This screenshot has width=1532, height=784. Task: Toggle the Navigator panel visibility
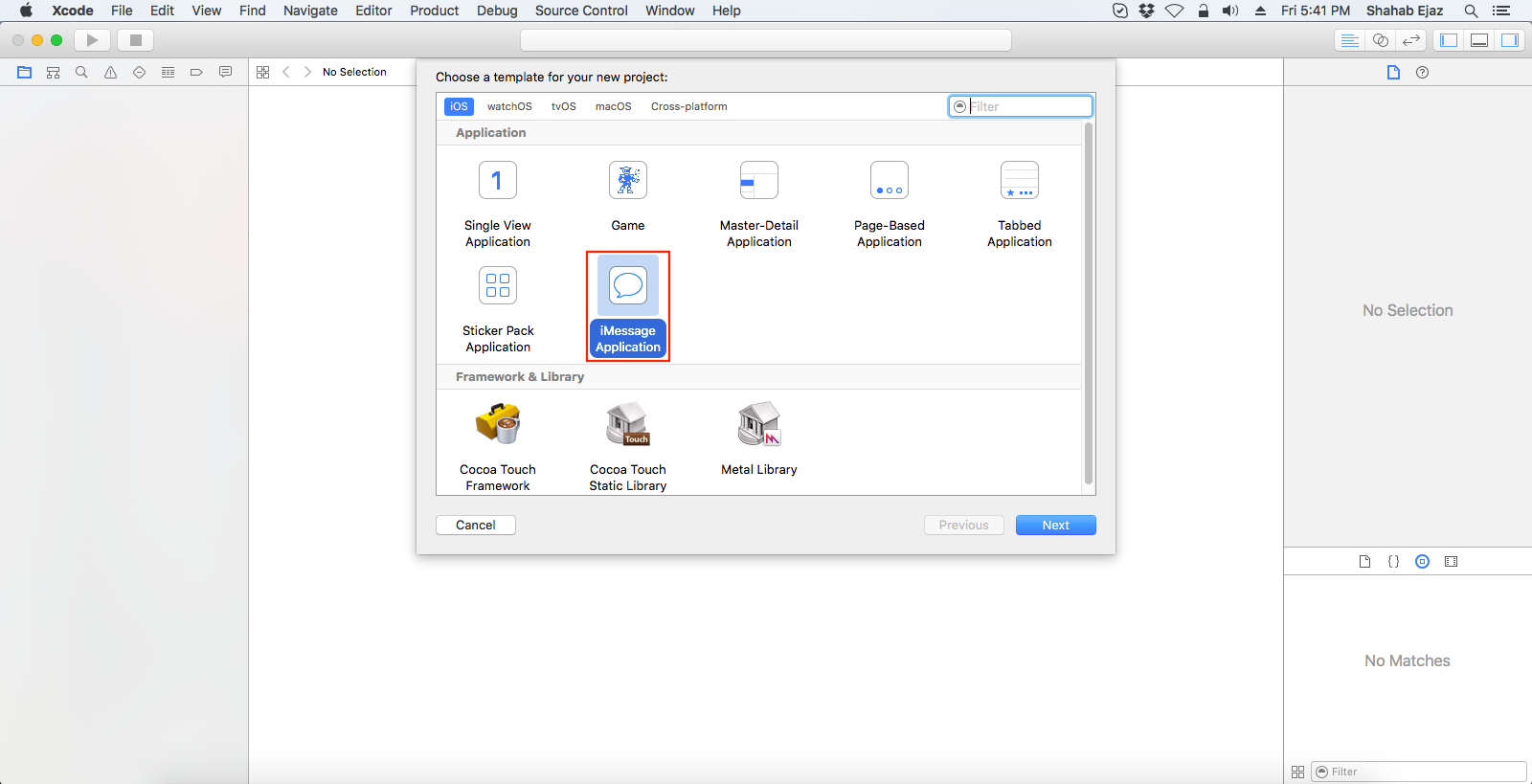click(x=1449, y=40)
